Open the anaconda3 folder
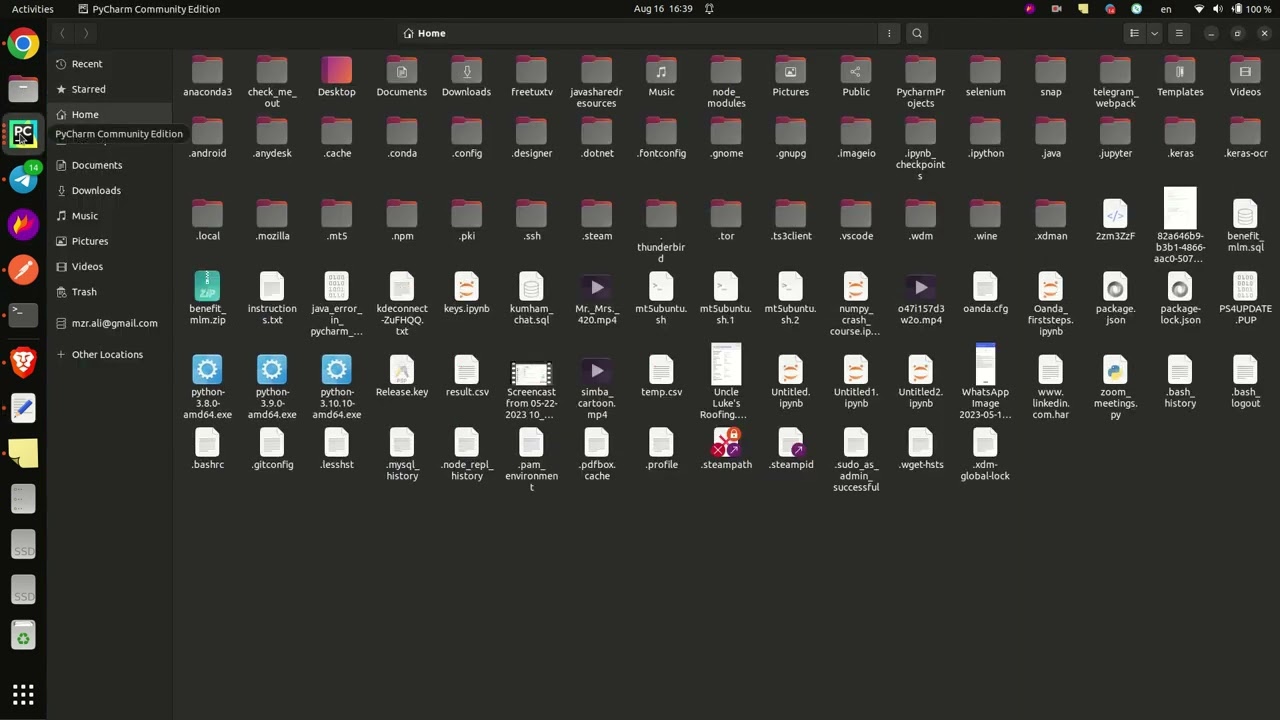 207,77
